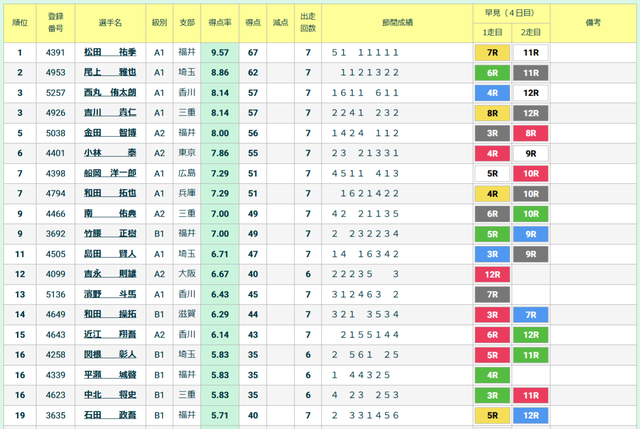Click red 11R button for 中北 将史
The image size is (640, 429).
(x=531, y=396)
